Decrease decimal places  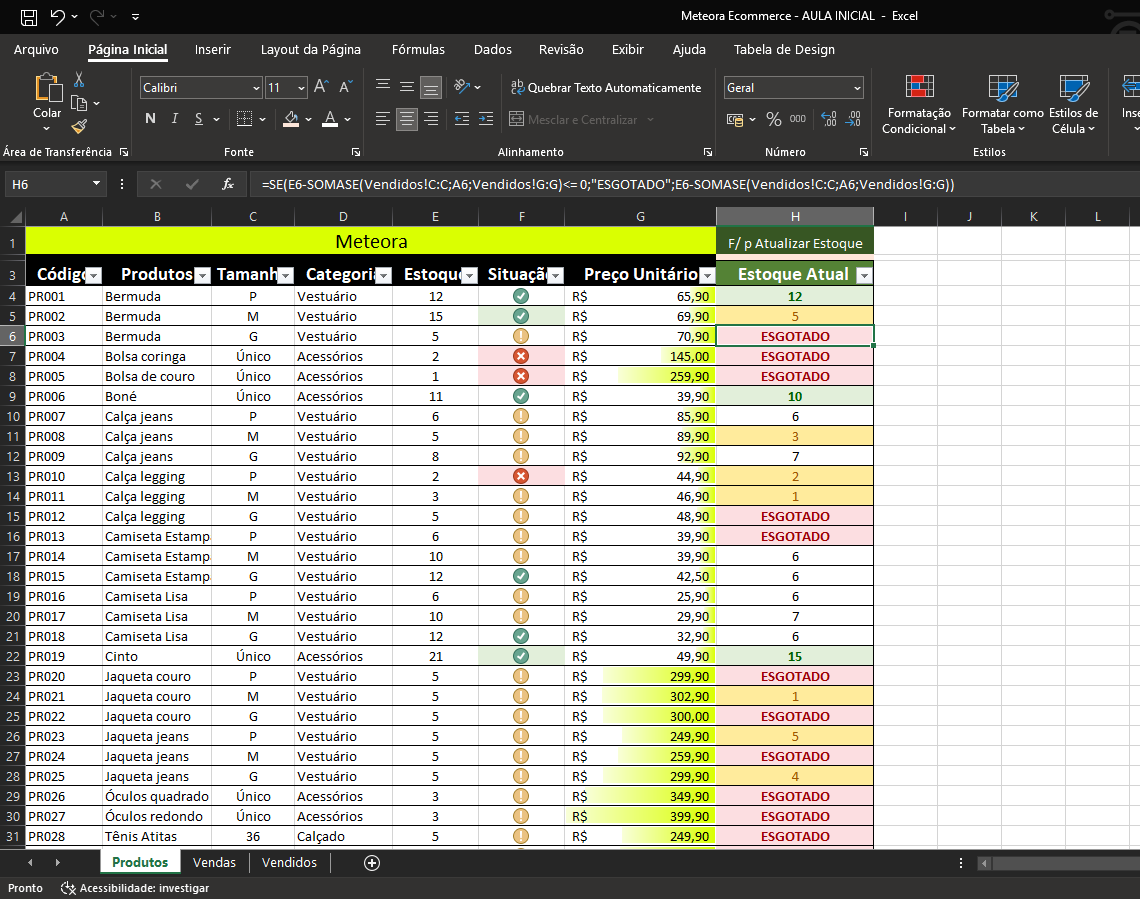click(854, 119)
